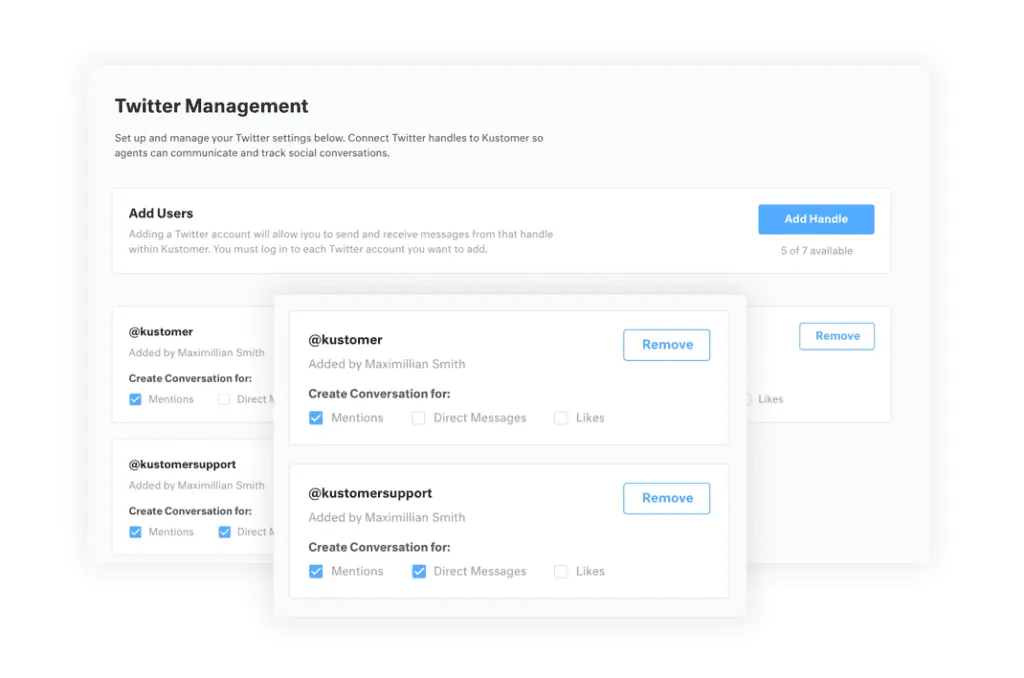Click Remove button in the background panel's right edge
Viewport: 1024px width, 678px height.
836,336
